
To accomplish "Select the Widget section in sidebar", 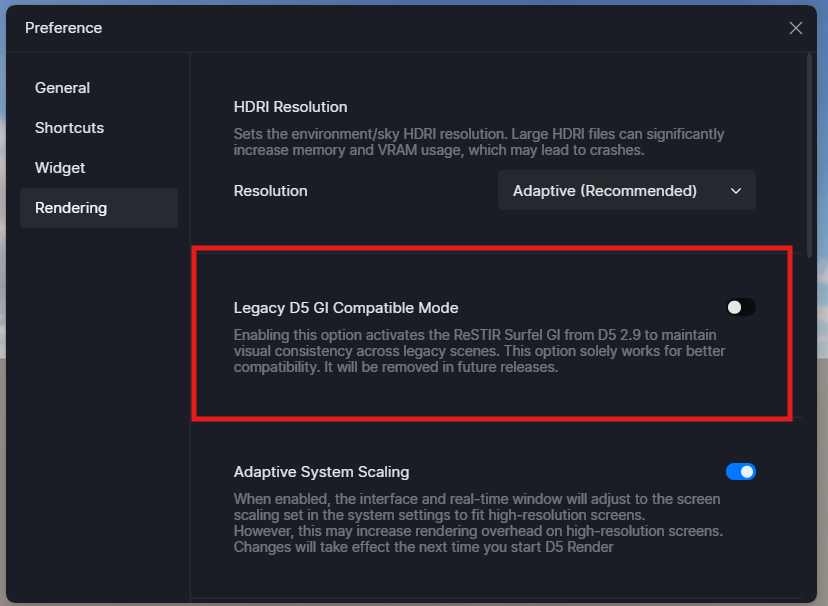I will (x=60, y=168).
